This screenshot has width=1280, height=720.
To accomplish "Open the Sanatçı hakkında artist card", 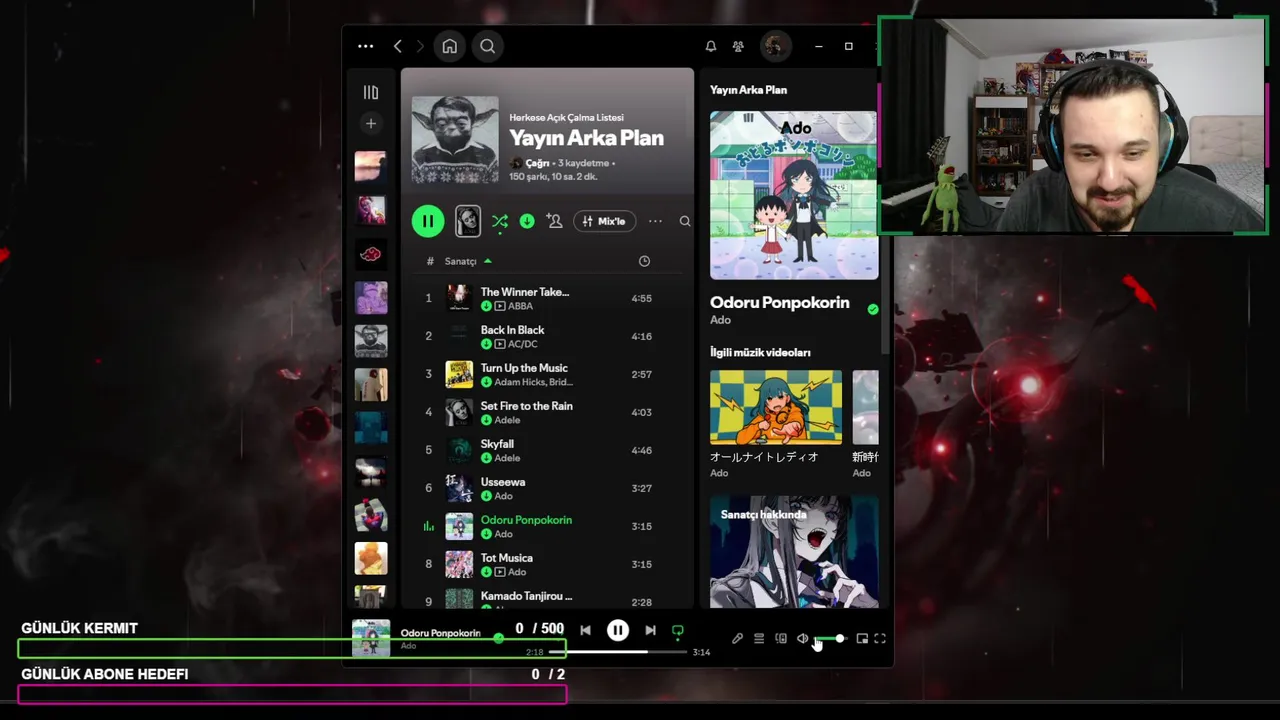I will click(794, 552).
